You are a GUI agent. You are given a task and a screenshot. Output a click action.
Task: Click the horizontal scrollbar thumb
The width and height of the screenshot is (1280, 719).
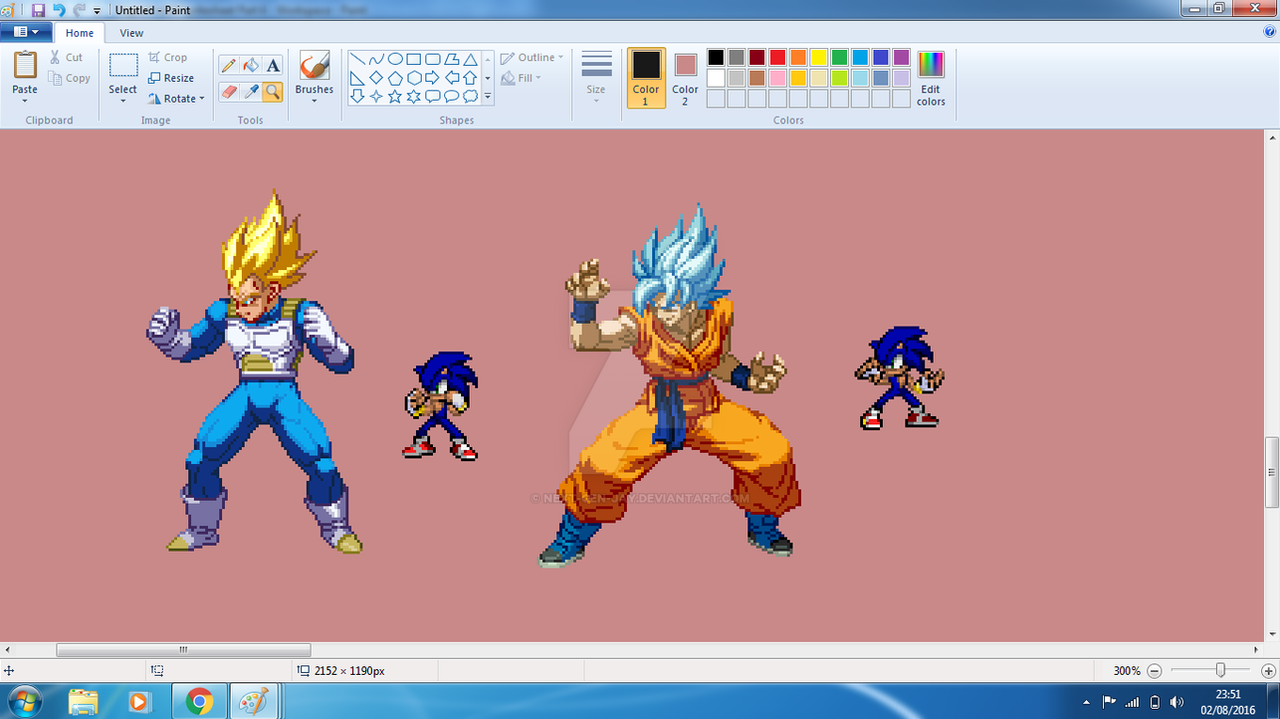click(x=183, y=650)
